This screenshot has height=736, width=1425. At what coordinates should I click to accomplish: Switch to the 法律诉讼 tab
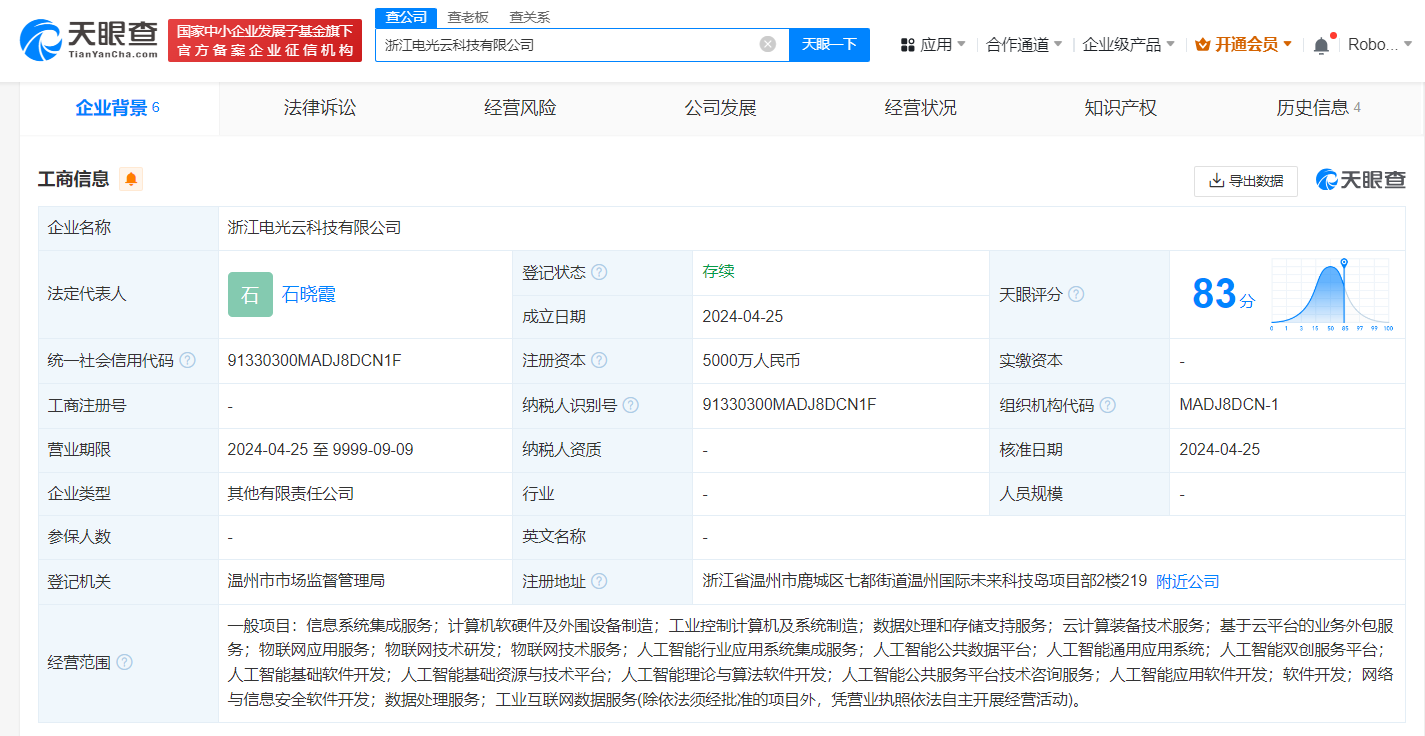[x=318, y=107]
